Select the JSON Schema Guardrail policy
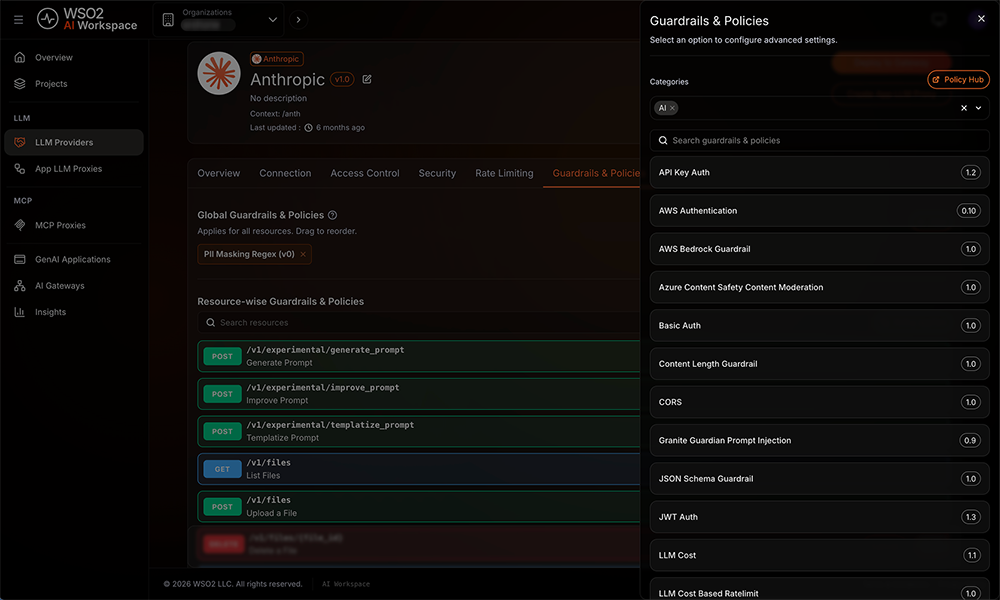 pyautogui.click(x=820, y=479)
